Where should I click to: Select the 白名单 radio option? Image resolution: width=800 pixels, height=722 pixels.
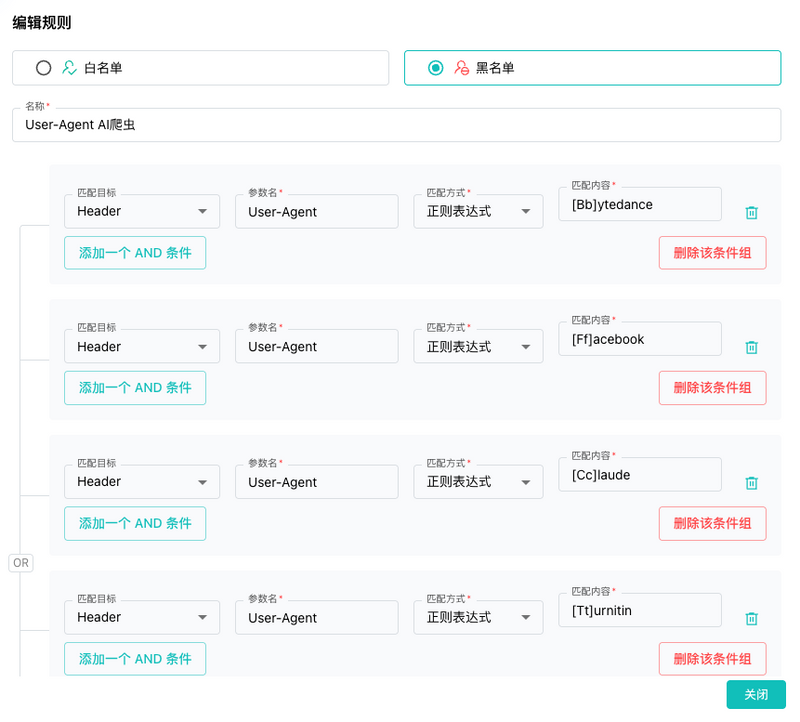[200, 68]
